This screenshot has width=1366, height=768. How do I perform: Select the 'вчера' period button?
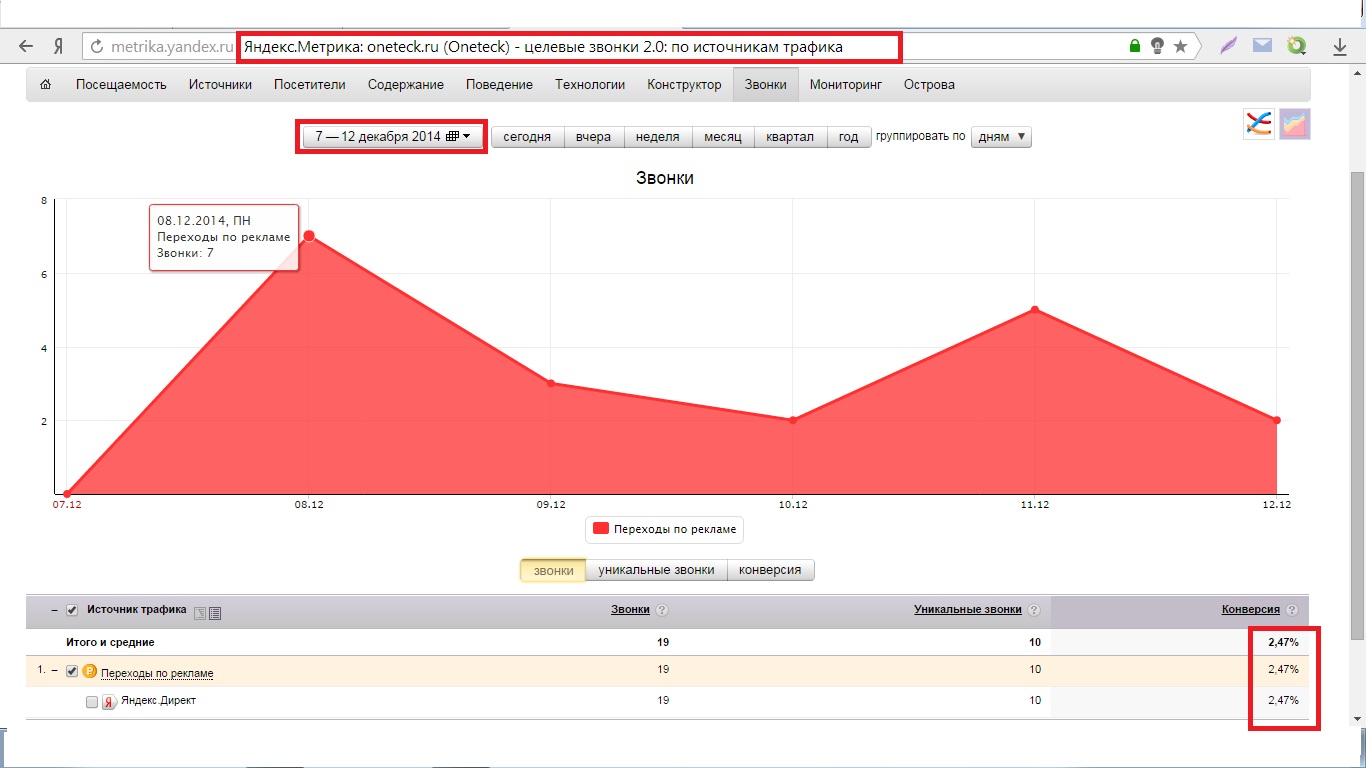594,137
